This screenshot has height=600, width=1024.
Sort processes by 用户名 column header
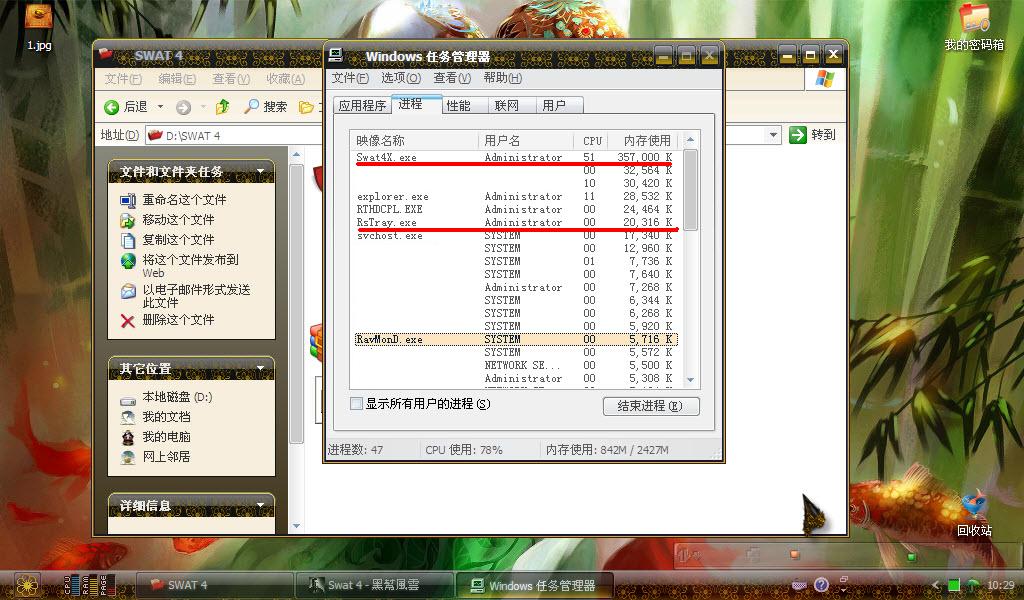pyautogui.click(x=526, y=140)
